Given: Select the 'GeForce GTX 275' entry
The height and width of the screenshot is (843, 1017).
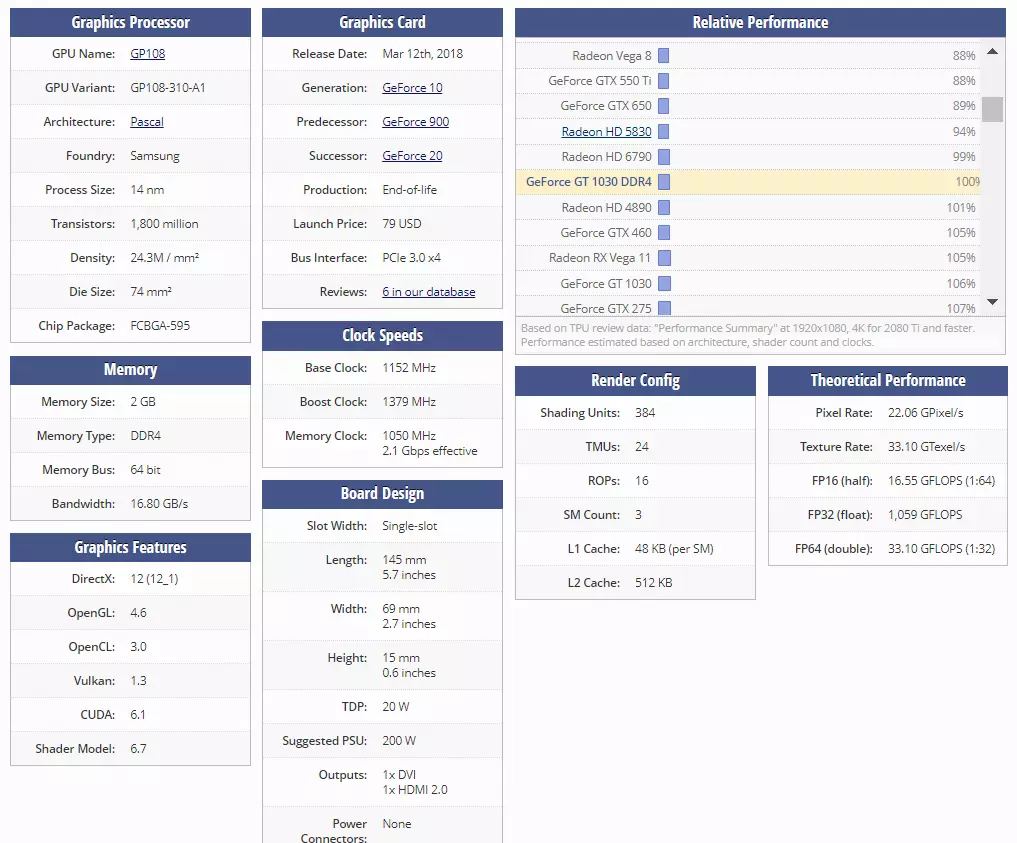Looking at the screenshot, I should pos(606,309).
